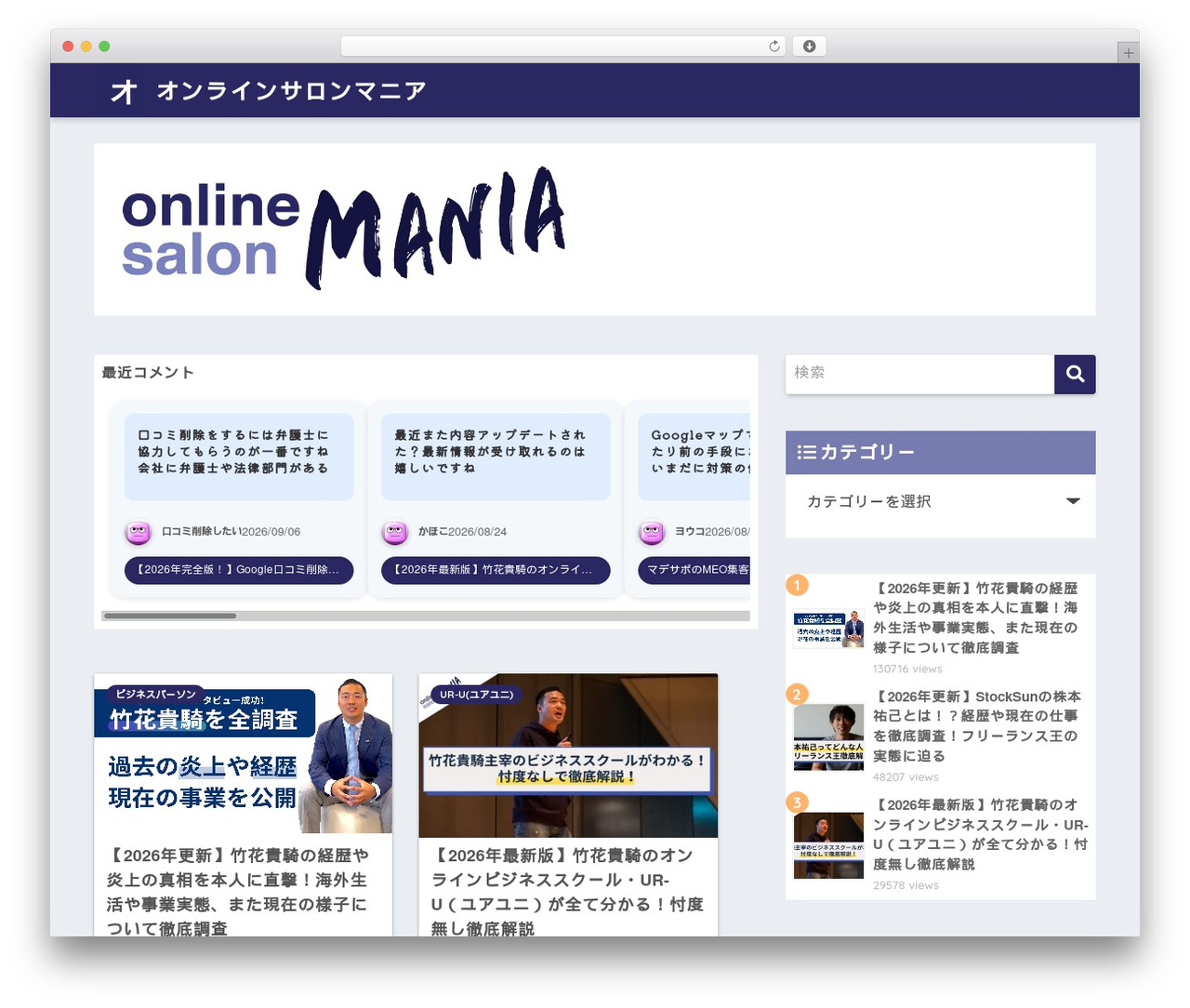Click the オ site logo icon in header
The height and width of the screenshot is (1008, 1190).
124,91
